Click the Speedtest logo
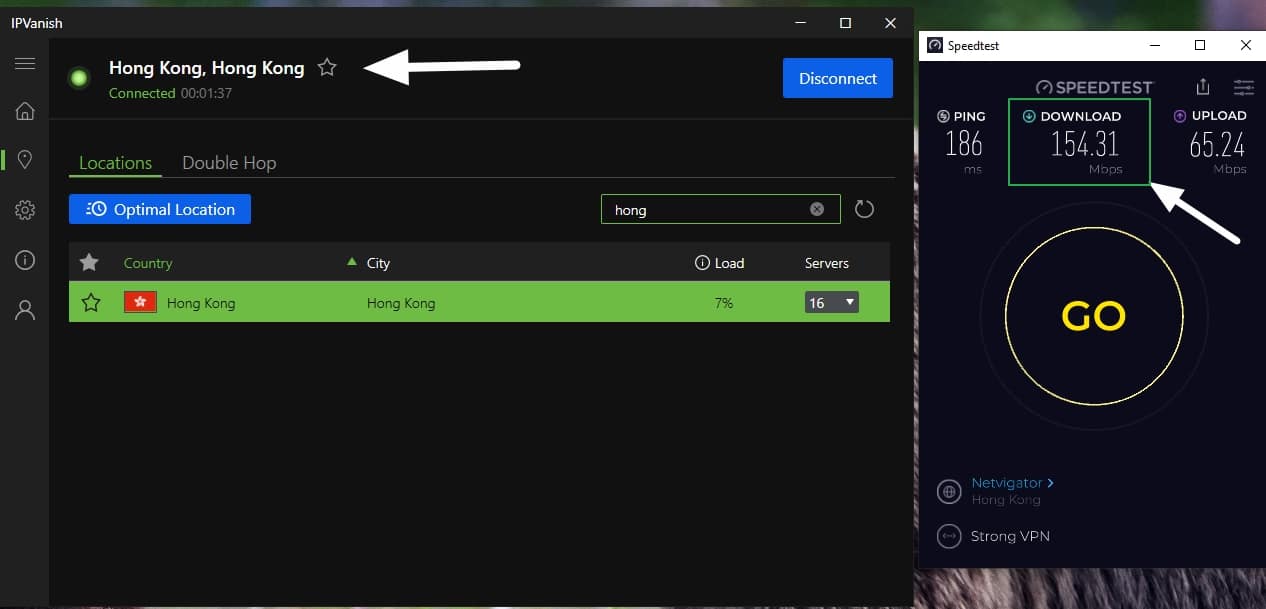The height and width of the screenshot is (609, 1266). coord(1094,87)
